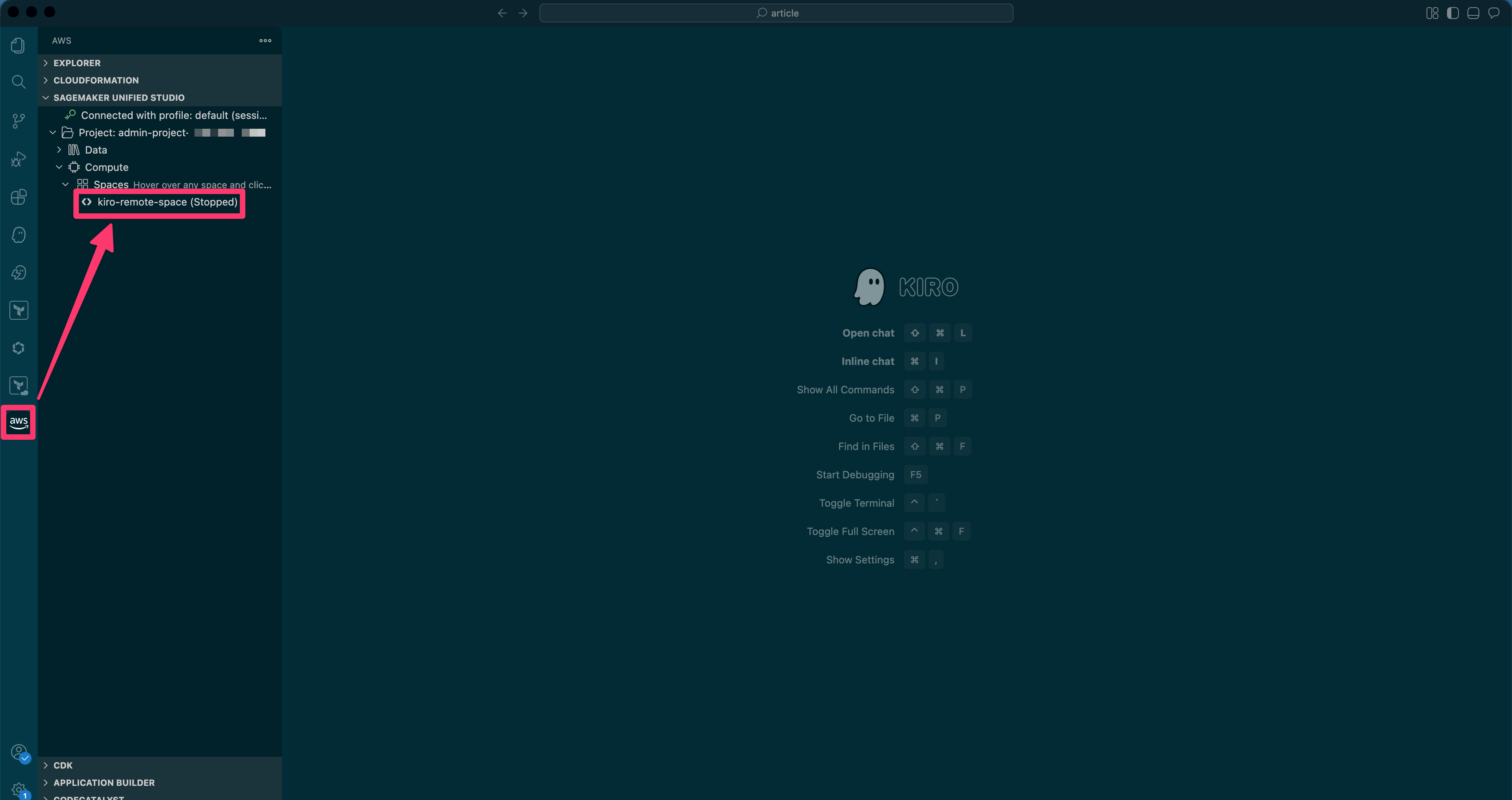This screenshot has height=800, width=1512.
Task: Open the Manage settings gear
Action: (x=18, y=790)
